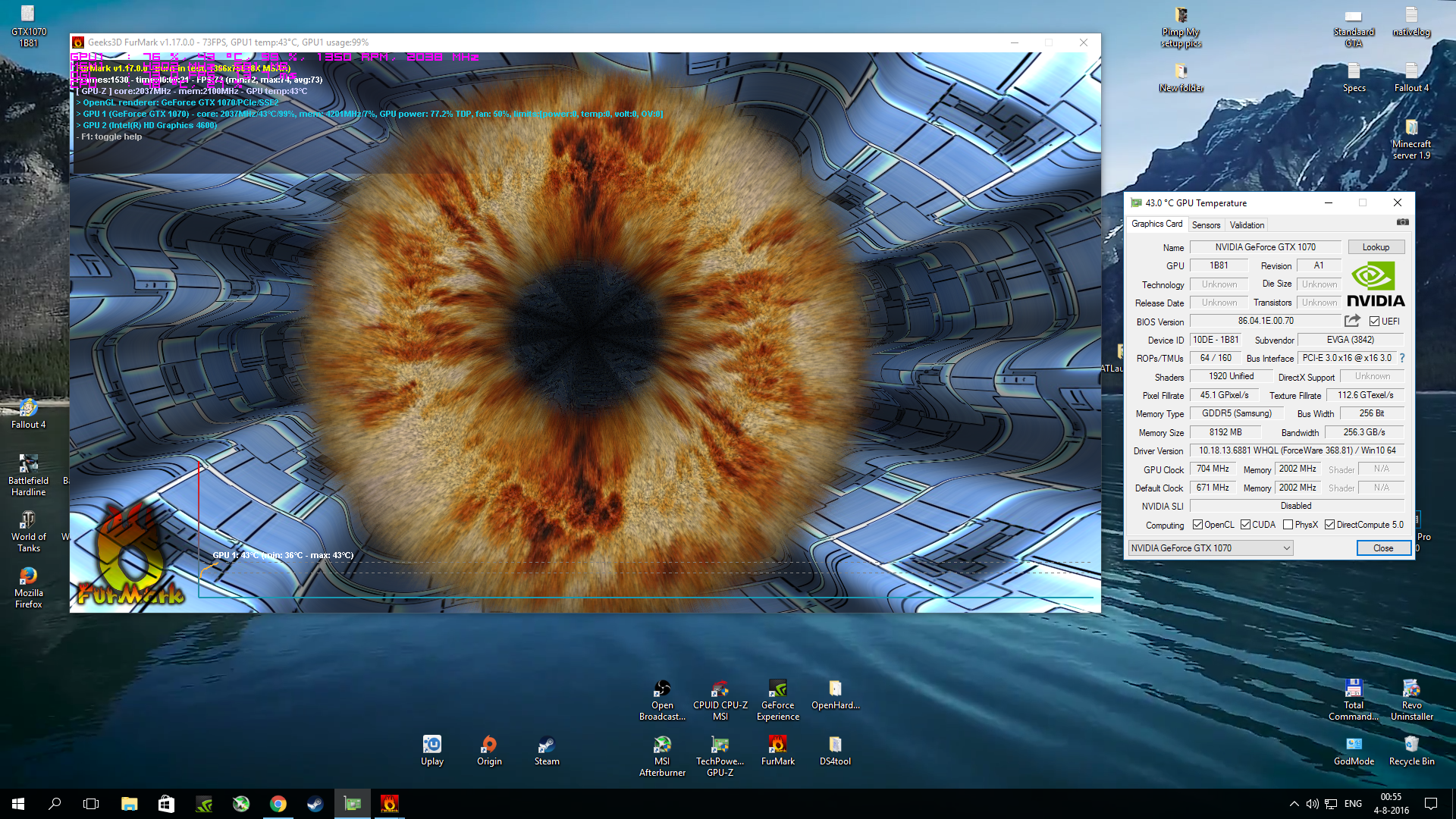Open the Recycle Bin
1456x819 pixels.
(1411, 751)
